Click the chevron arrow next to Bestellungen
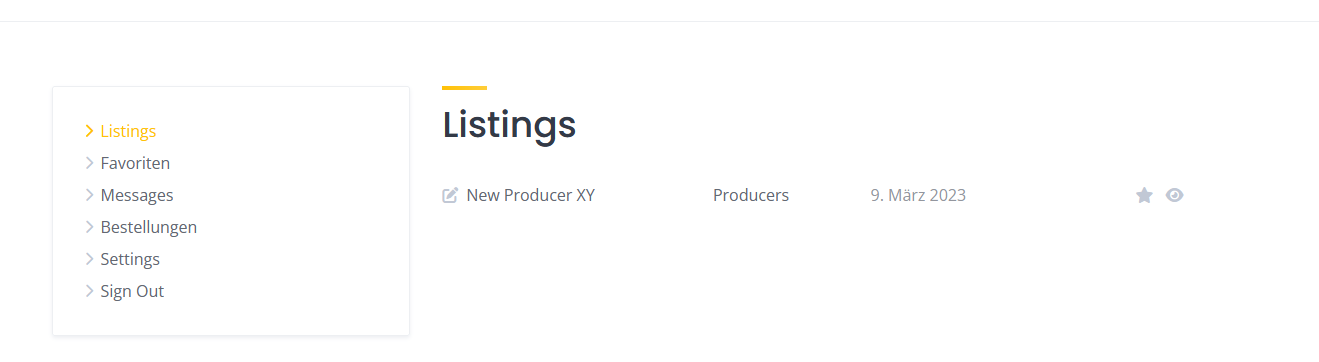1319x362 pixels. point(89,227)
